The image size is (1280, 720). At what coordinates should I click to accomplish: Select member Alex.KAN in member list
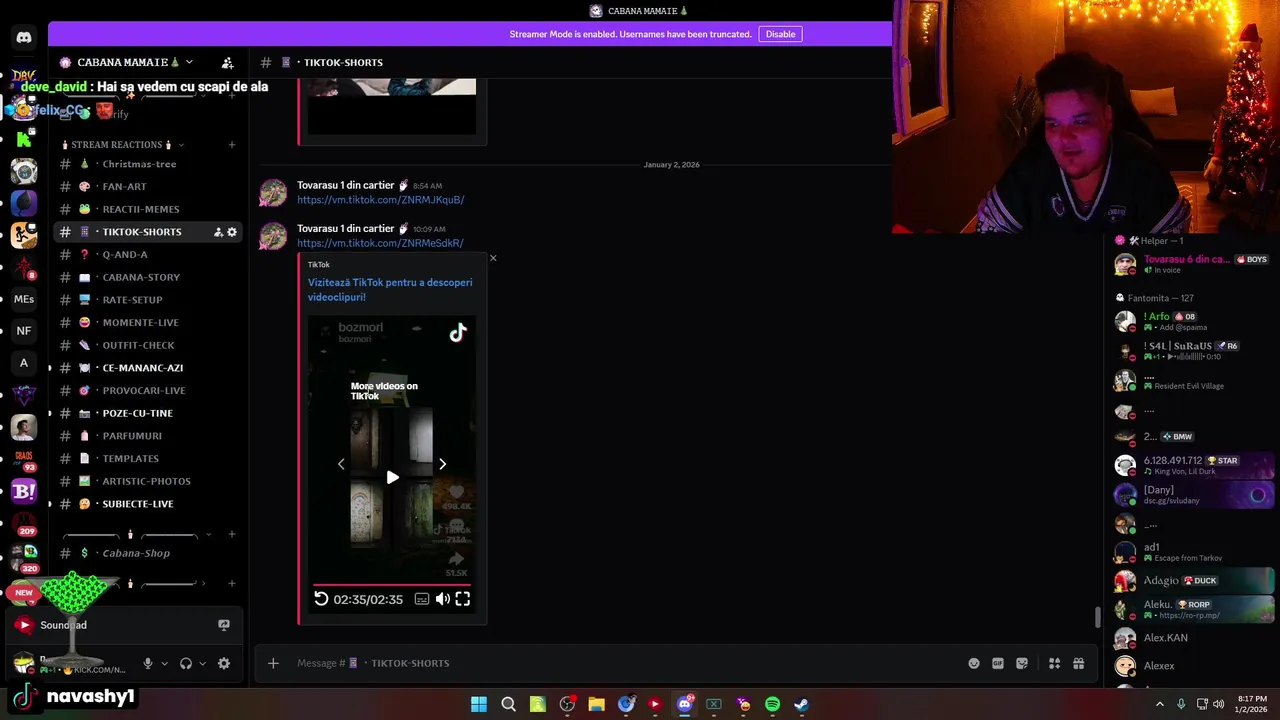click(1194, 638)
